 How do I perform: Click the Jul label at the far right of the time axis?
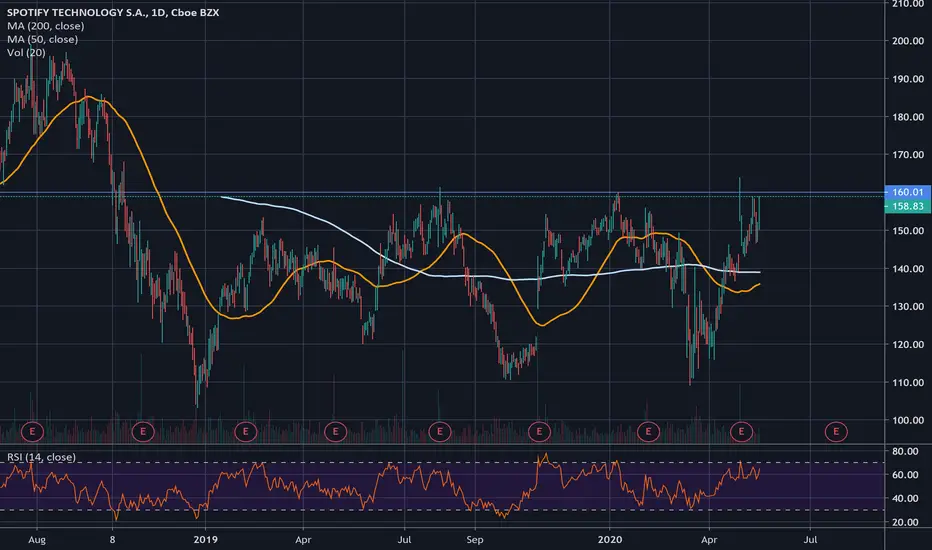(x=810, y=540)
